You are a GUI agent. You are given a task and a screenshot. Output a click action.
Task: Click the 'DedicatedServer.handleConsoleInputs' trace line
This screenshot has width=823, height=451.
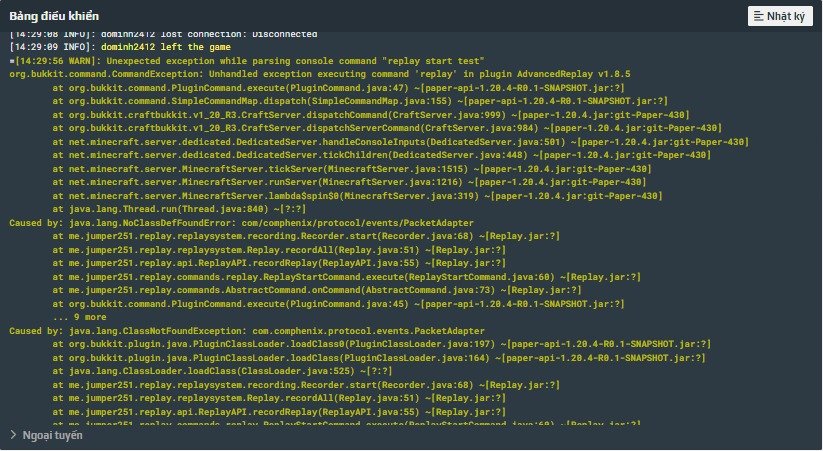400,142
